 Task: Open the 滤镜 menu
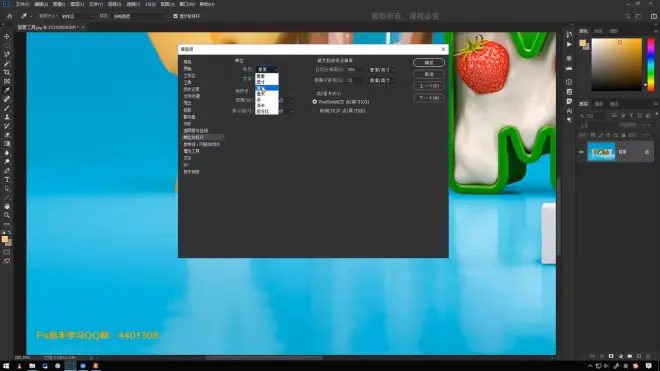tap(133, 4)
